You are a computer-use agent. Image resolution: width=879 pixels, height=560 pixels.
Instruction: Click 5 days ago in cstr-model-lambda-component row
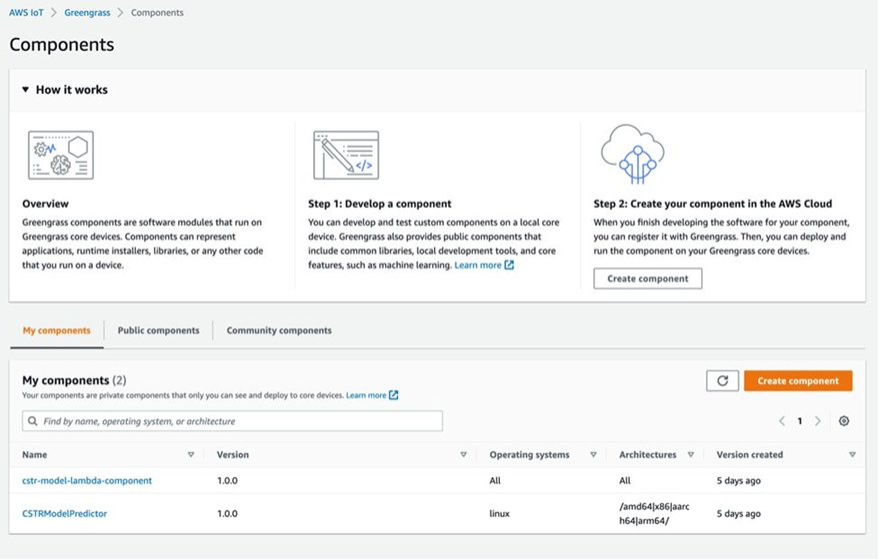[738, 480]
